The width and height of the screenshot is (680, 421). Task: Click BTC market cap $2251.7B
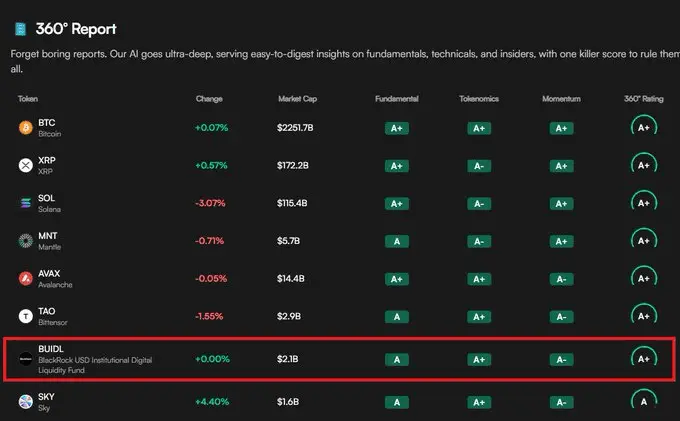(295, 127)
